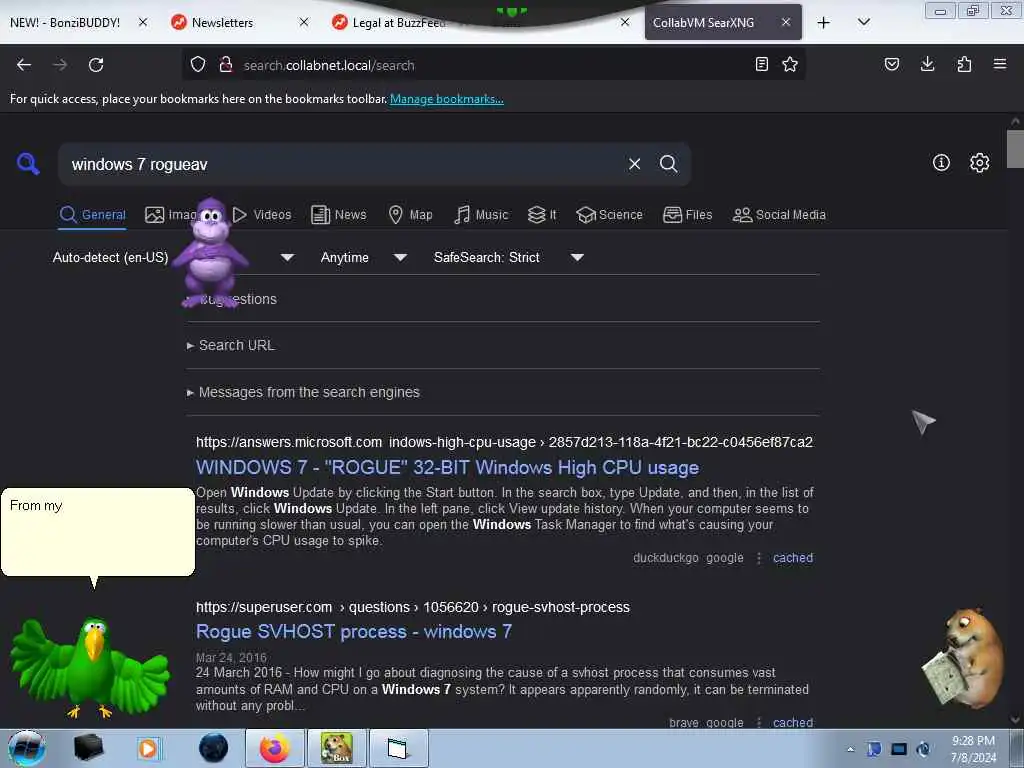Clear the search query text
Image resolution: width=1024 pixels, height=768 pixels.
[634, 164]
